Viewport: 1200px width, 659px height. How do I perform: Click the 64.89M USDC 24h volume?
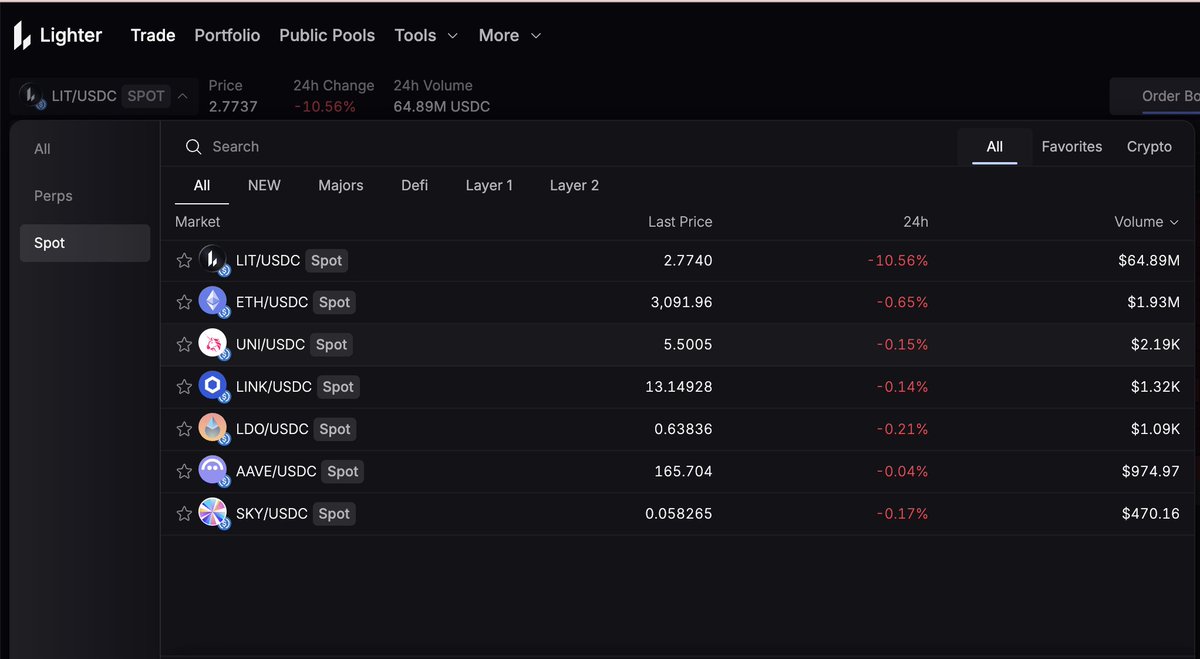[x=442, y=106]
